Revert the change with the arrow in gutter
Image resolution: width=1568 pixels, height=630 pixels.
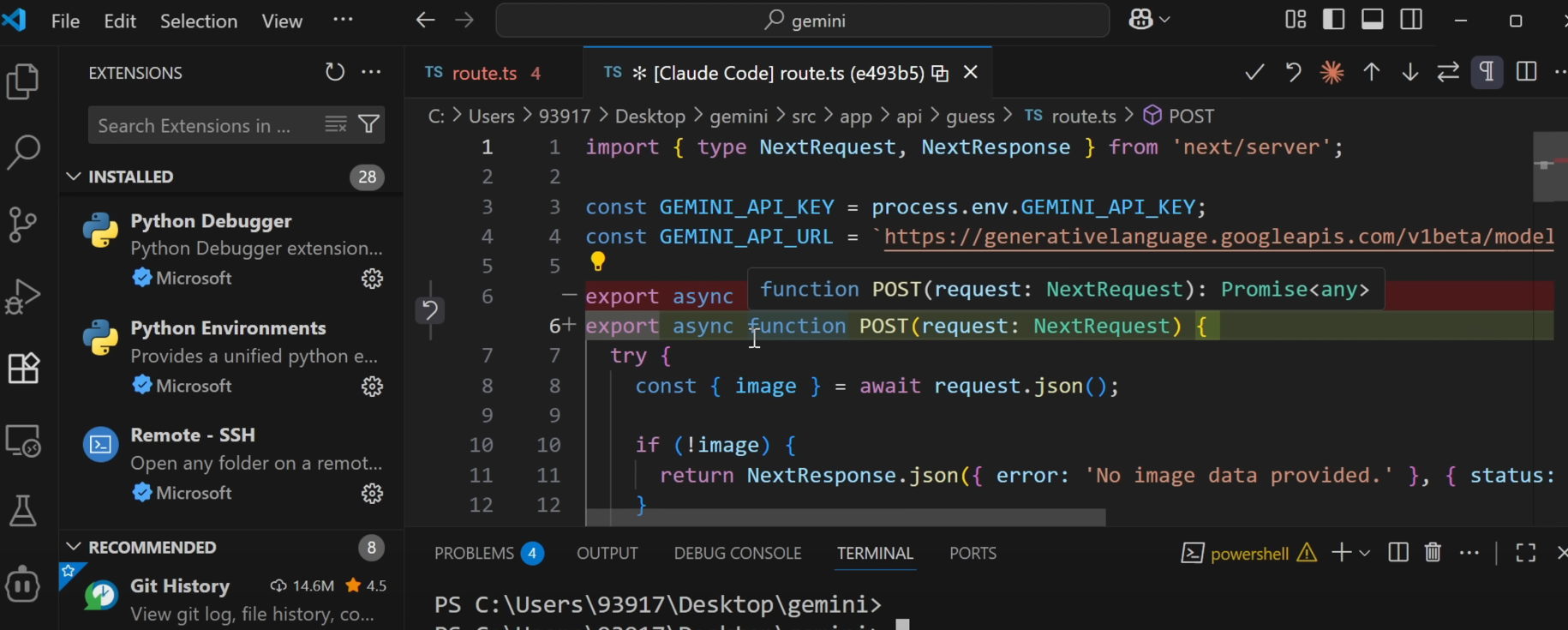coord(430,309)
